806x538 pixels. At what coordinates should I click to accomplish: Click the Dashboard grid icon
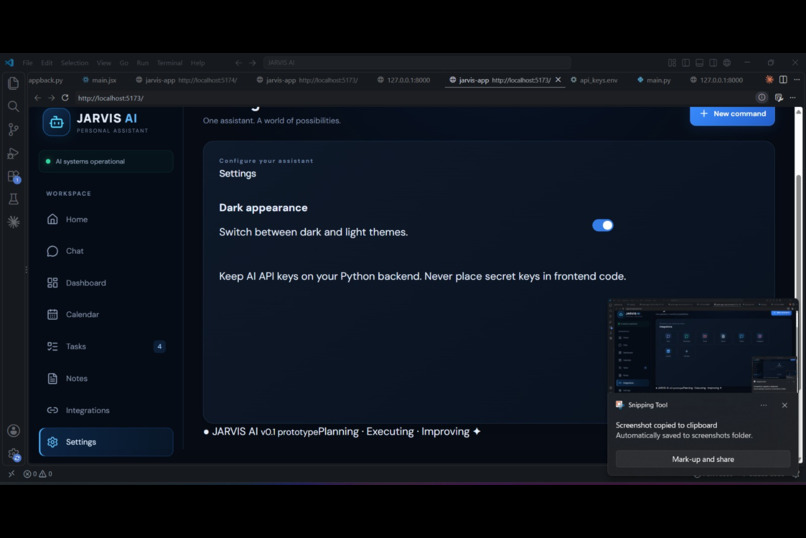click(52, 283)
